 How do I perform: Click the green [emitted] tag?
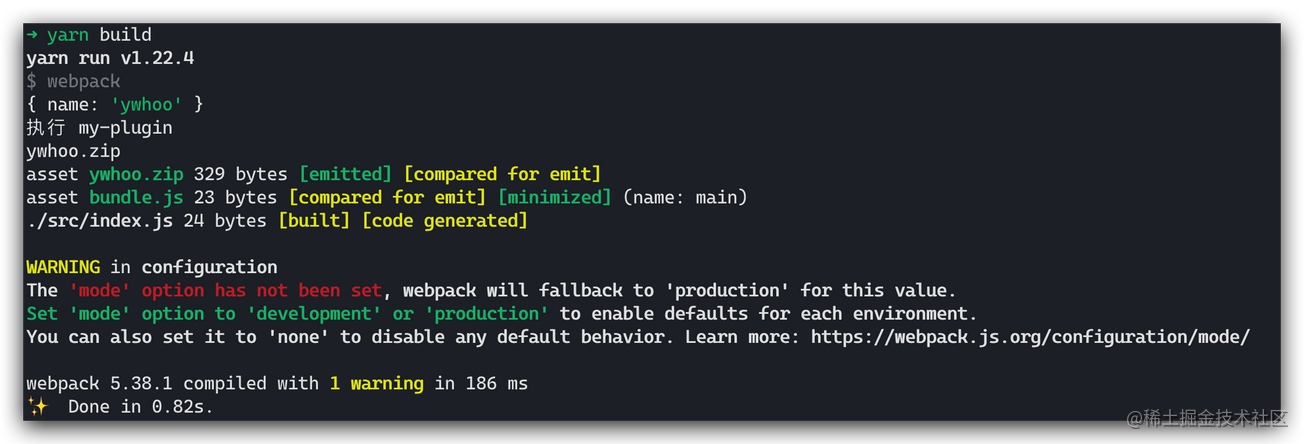pos(345,175)
